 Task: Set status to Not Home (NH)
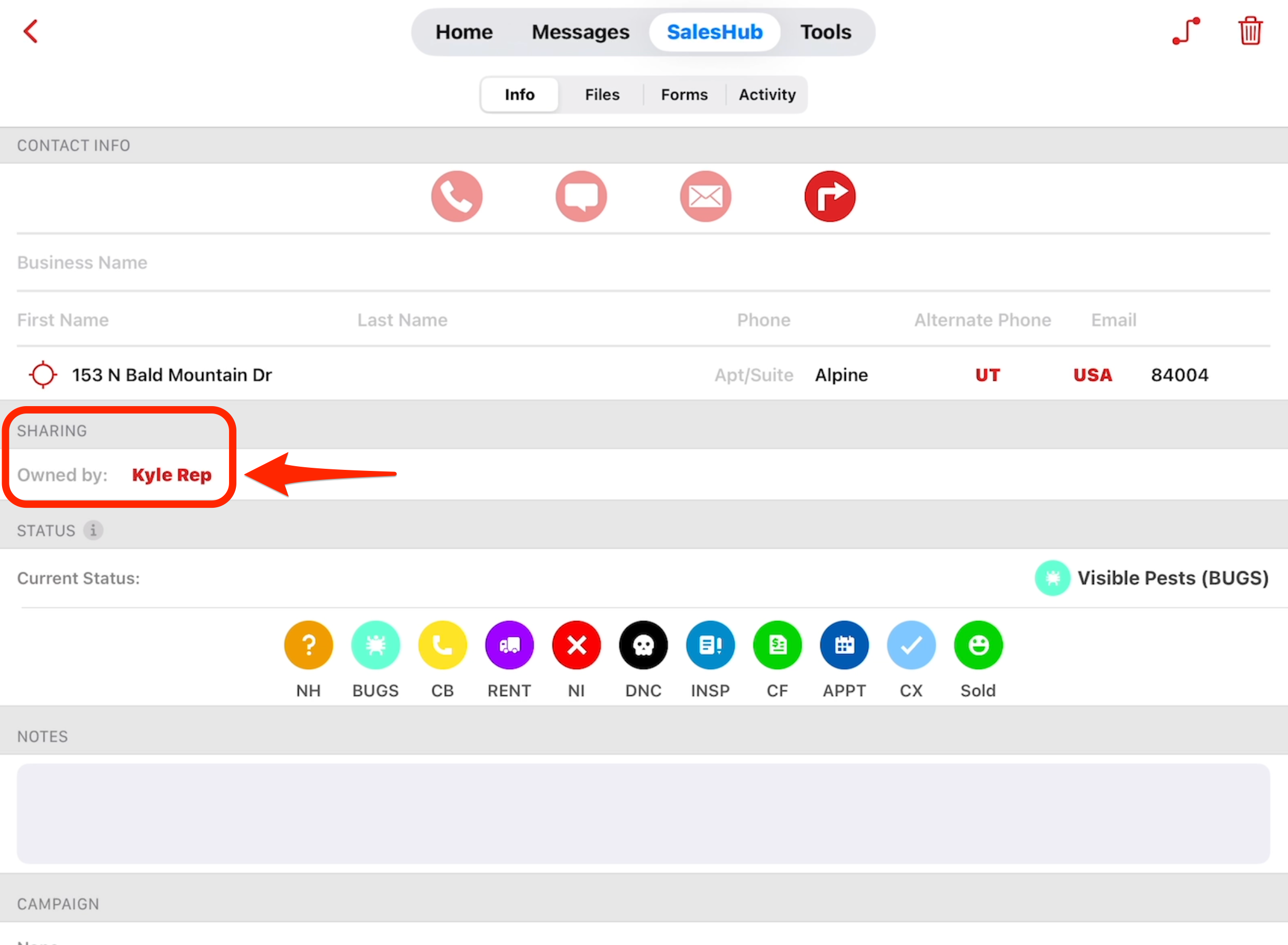[x=308, y=645]
